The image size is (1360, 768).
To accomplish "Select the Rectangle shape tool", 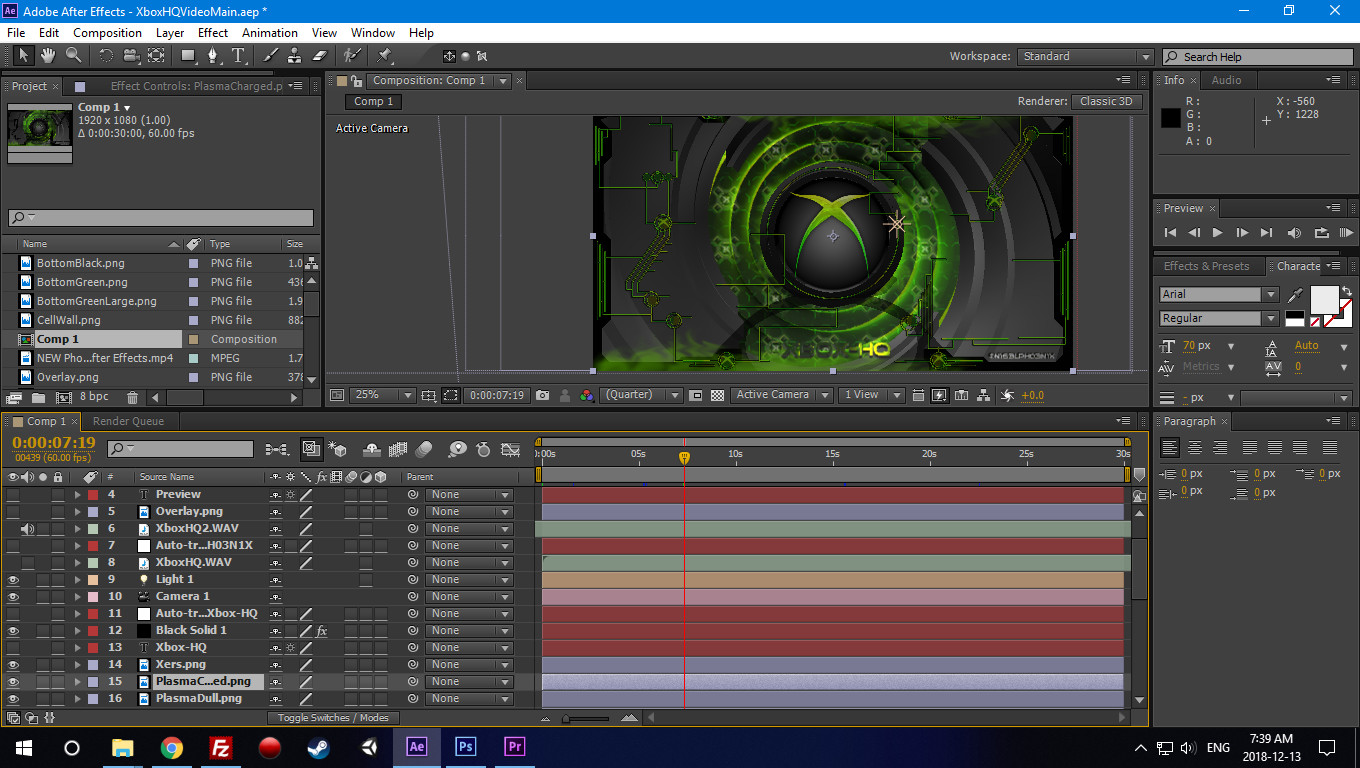I will [188, 56].
